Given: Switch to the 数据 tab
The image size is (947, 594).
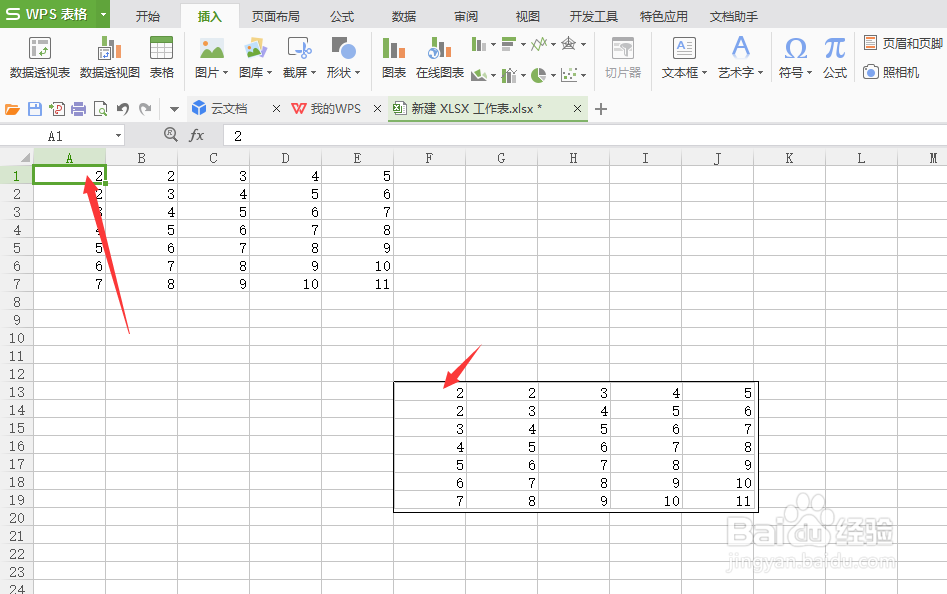Looking at the screenshot, I should coord(403,16).
